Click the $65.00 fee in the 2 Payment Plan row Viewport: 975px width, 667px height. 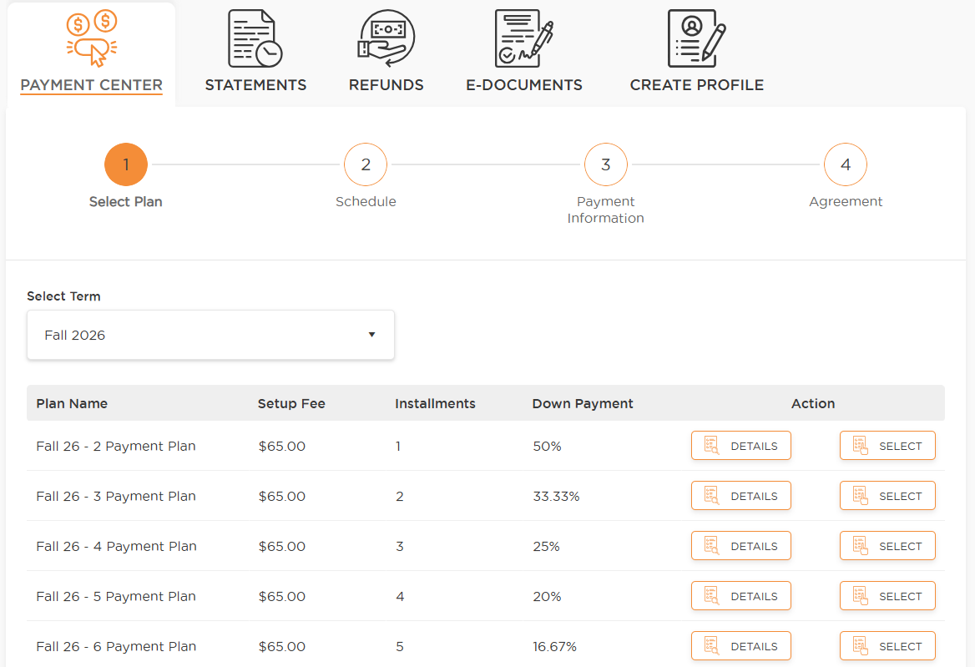282,446
